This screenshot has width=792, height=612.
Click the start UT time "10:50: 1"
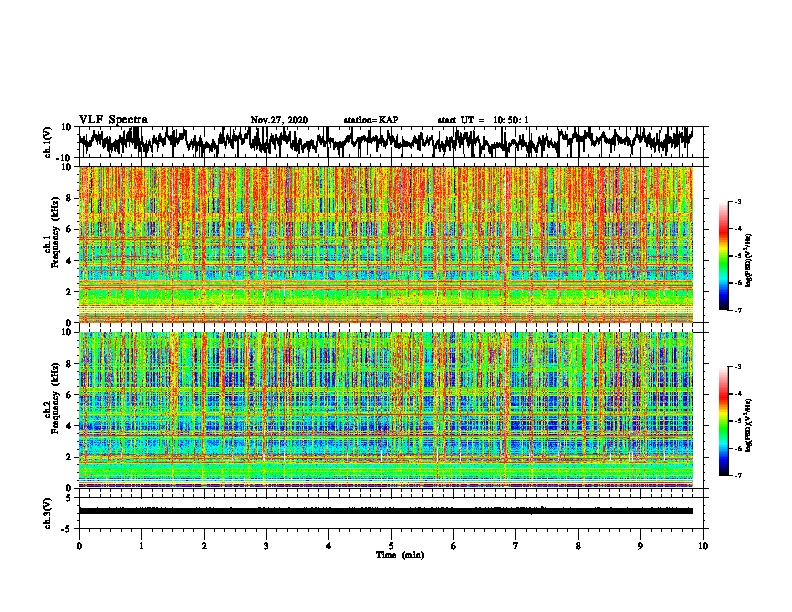pos(511,120)
